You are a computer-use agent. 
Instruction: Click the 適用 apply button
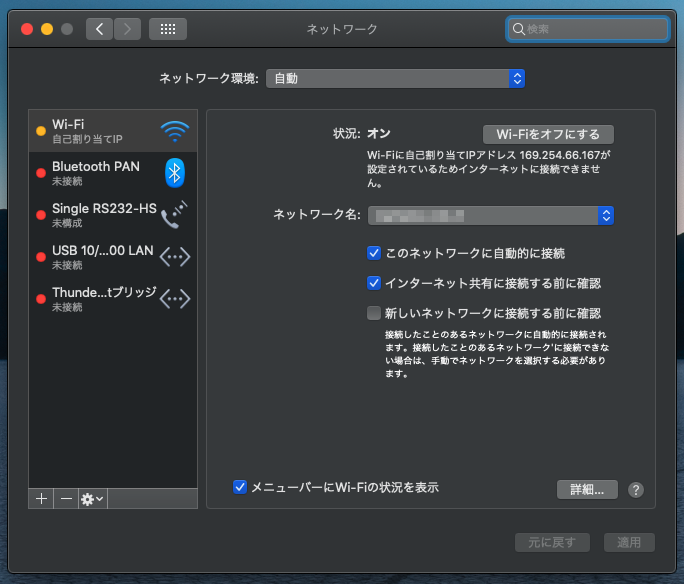tap(629, 543)
